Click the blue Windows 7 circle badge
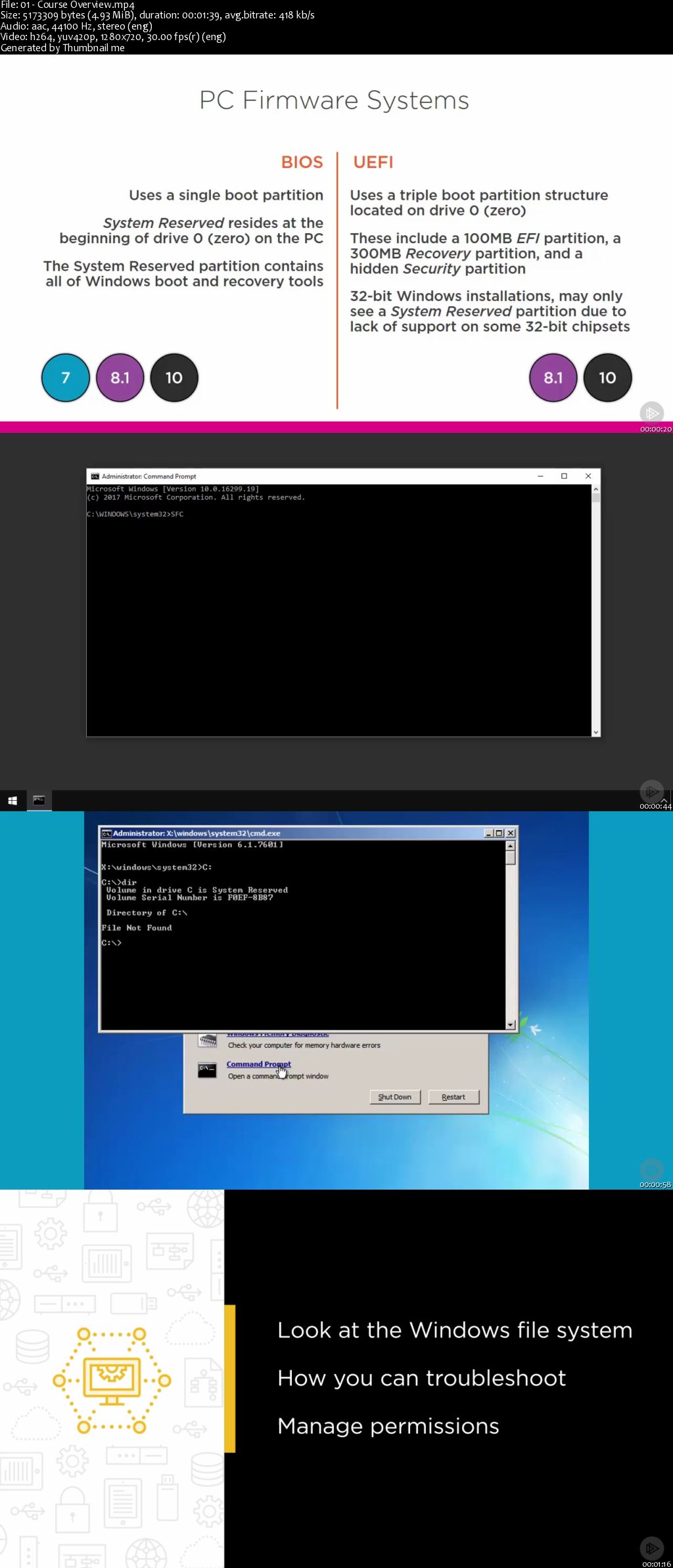Image resolution: width=673 pixels, height=1568 pixels. click(x=66, y=378)
